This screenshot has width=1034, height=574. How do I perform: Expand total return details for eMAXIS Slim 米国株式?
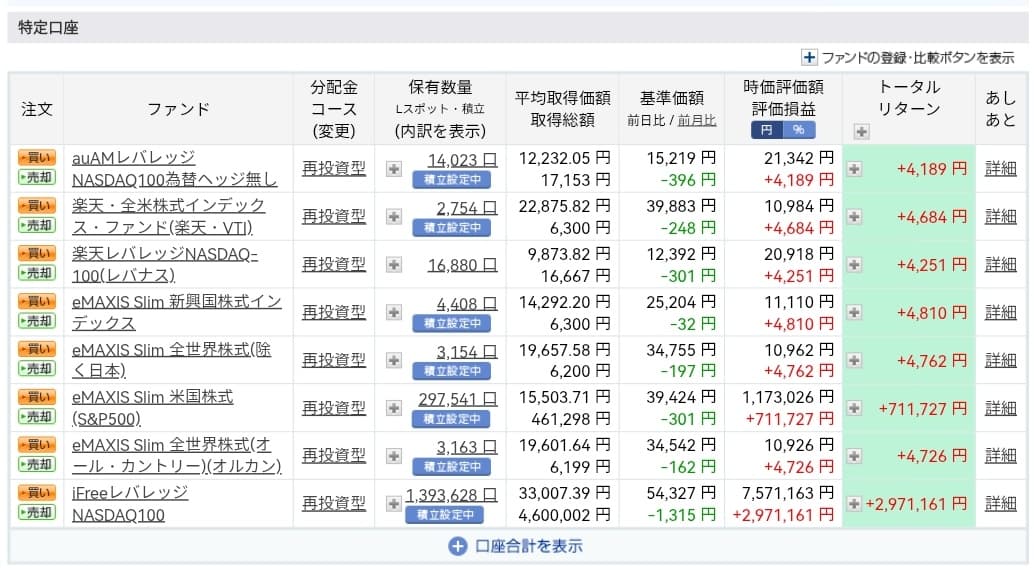point(854,408)
